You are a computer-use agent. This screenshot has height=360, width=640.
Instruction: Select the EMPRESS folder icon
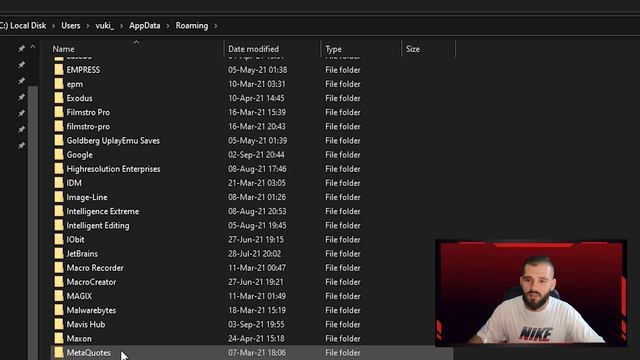pyautogui.click(x=59, y=70)
